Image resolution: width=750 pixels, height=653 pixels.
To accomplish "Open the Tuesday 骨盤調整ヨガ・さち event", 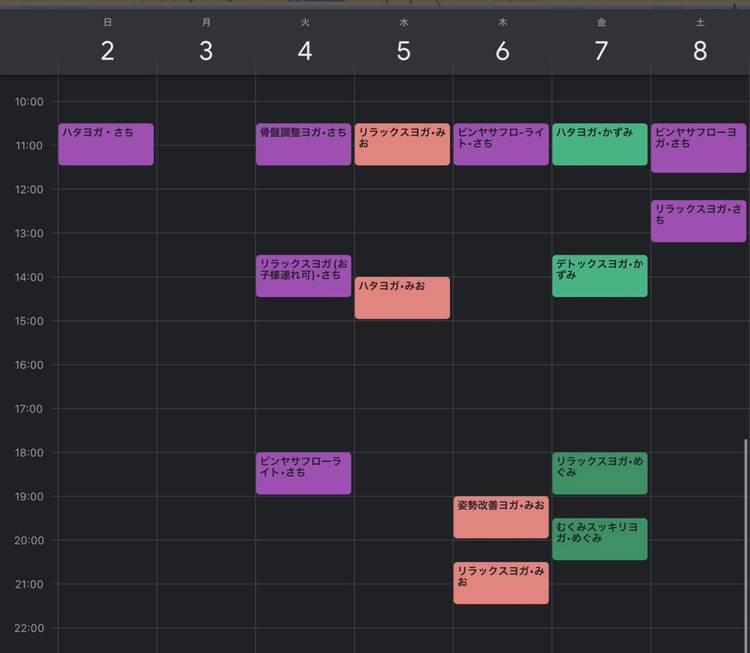I will coord(303,144).
